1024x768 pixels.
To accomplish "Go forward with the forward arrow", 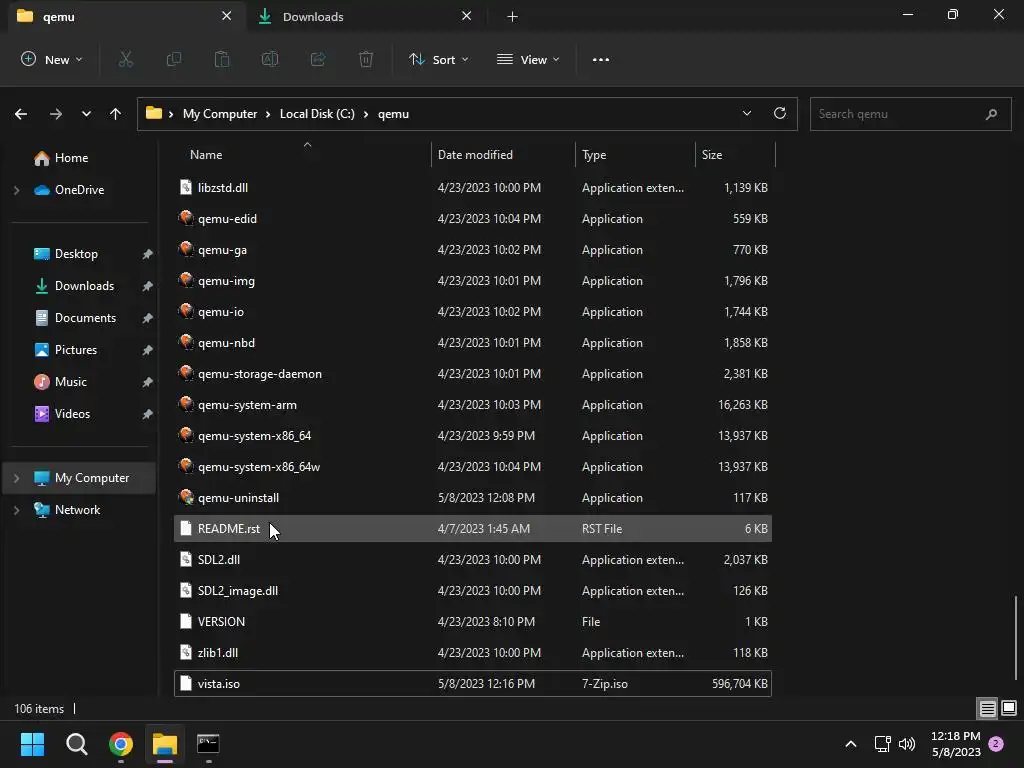I will tap(56, 114).
